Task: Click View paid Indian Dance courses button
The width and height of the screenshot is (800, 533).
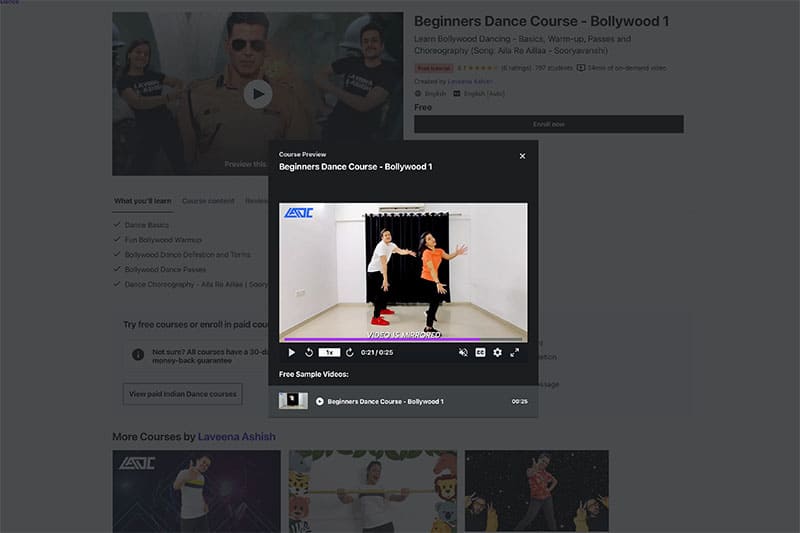Action: click(x=183, y=394)
